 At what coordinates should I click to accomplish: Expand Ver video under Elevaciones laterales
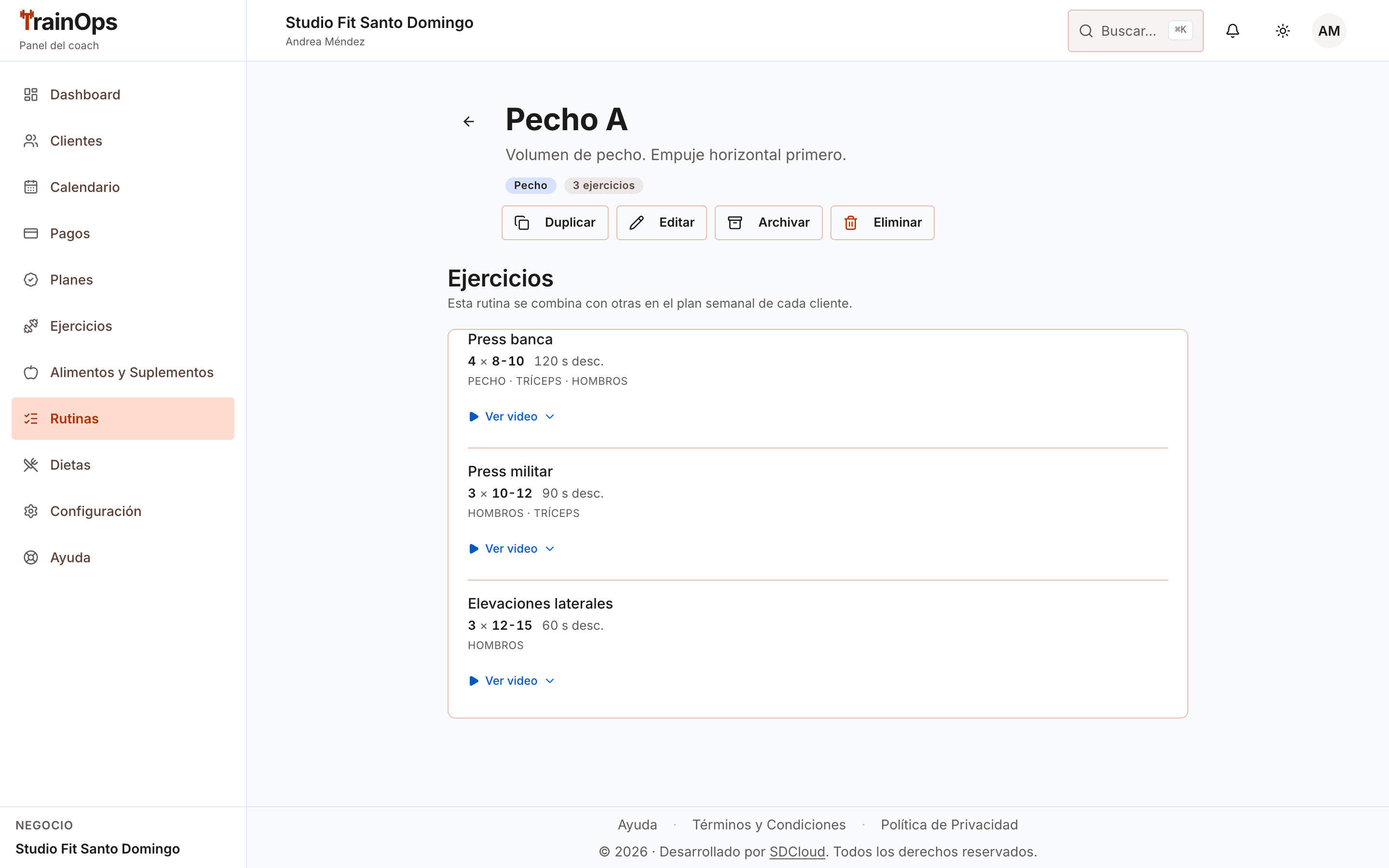[511, 680]
